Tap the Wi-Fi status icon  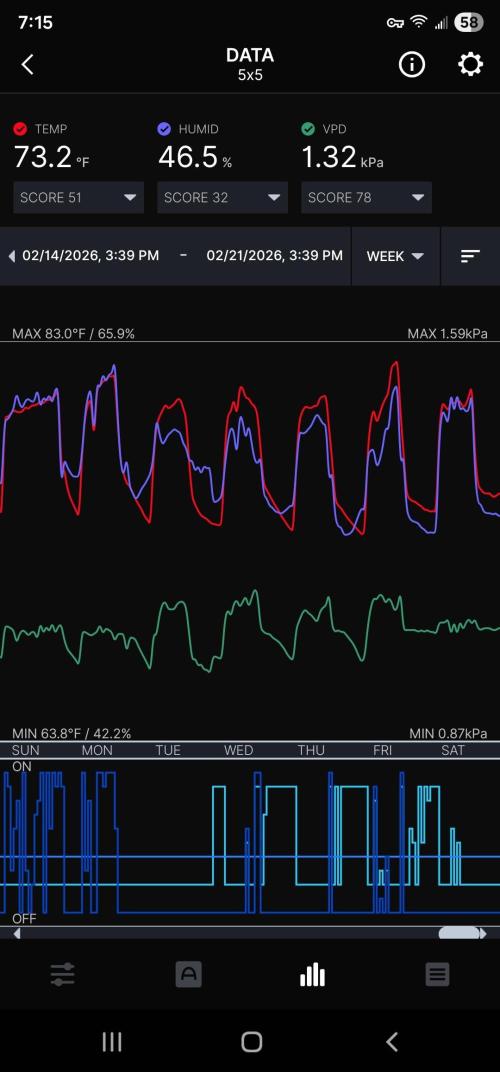pyautogui.click(x=418, y=23)
